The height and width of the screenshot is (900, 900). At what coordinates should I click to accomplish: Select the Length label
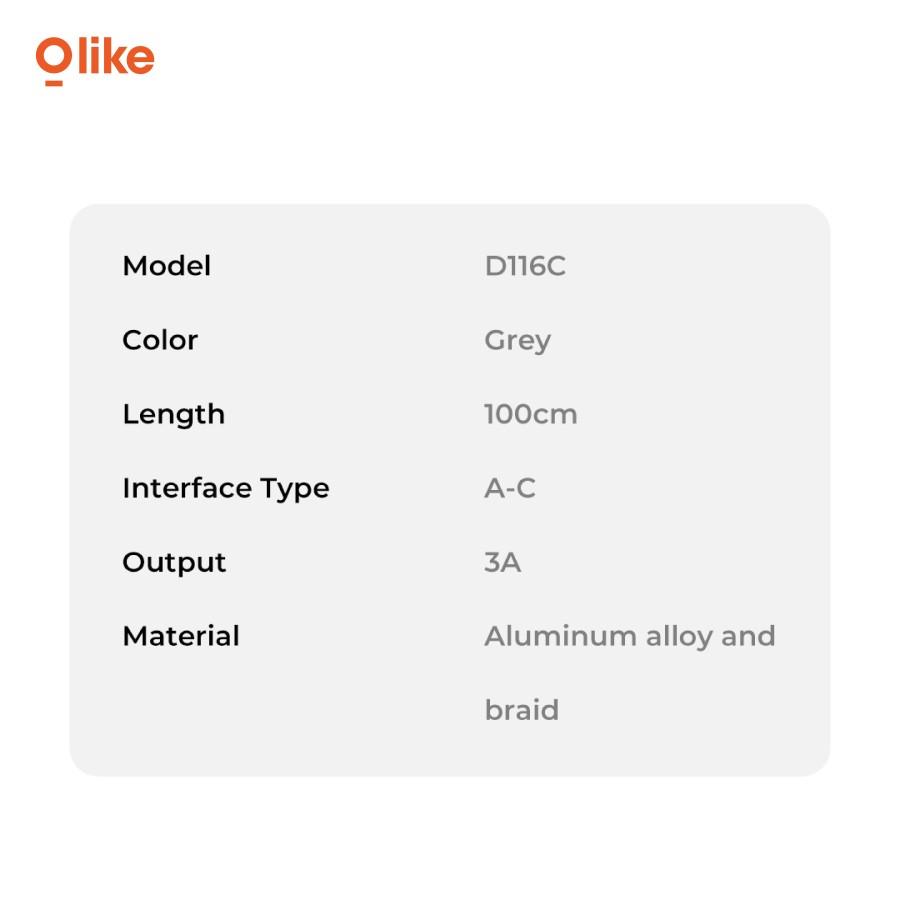[x=174, y=415]
